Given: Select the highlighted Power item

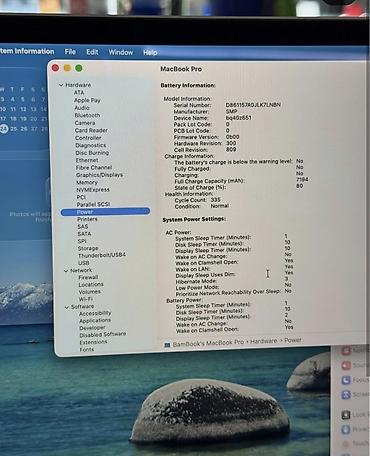Looking at the screenshot, I should tap(105, 212).
